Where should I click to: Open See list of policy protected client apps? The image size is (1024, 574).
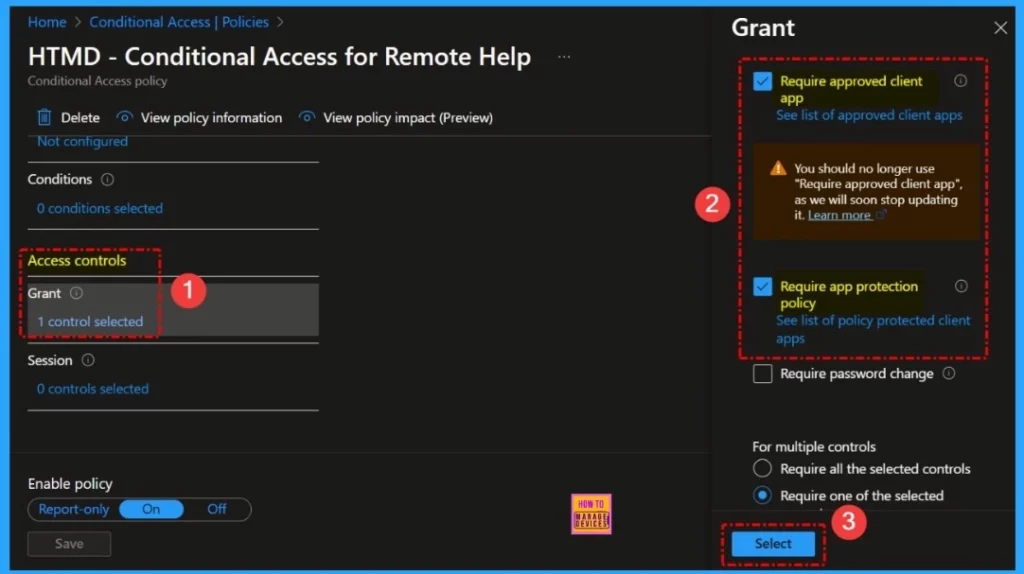coord(873,329)
